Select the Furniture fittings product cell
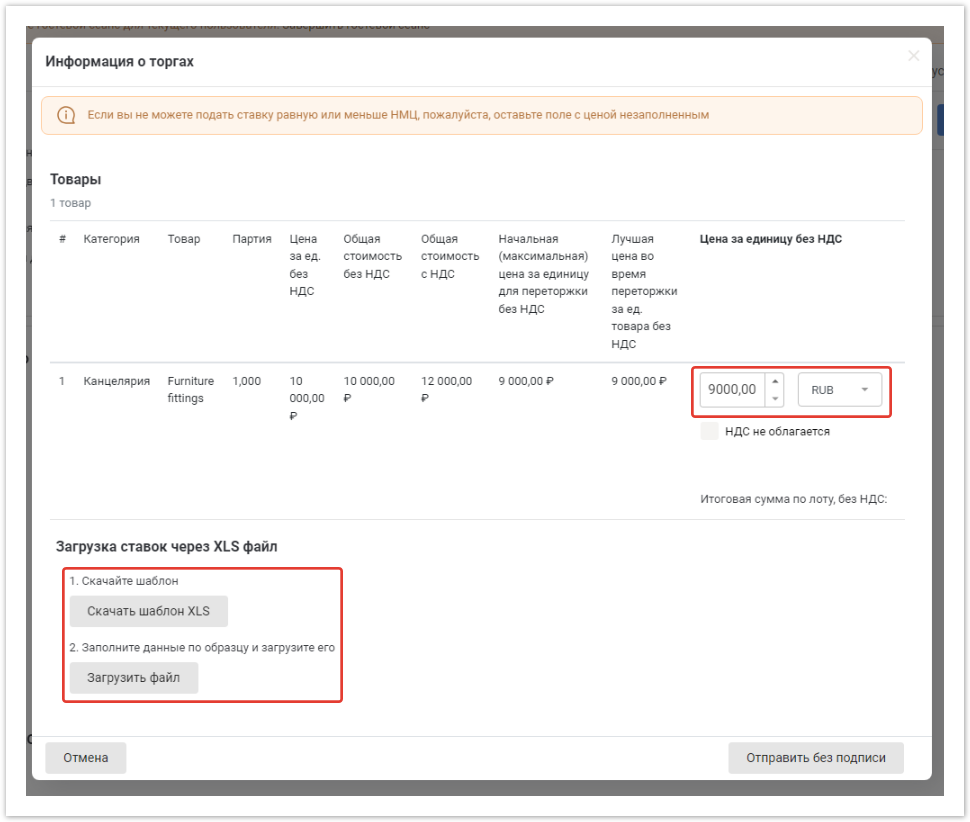970x822 pixels. (x=190, y=389)
